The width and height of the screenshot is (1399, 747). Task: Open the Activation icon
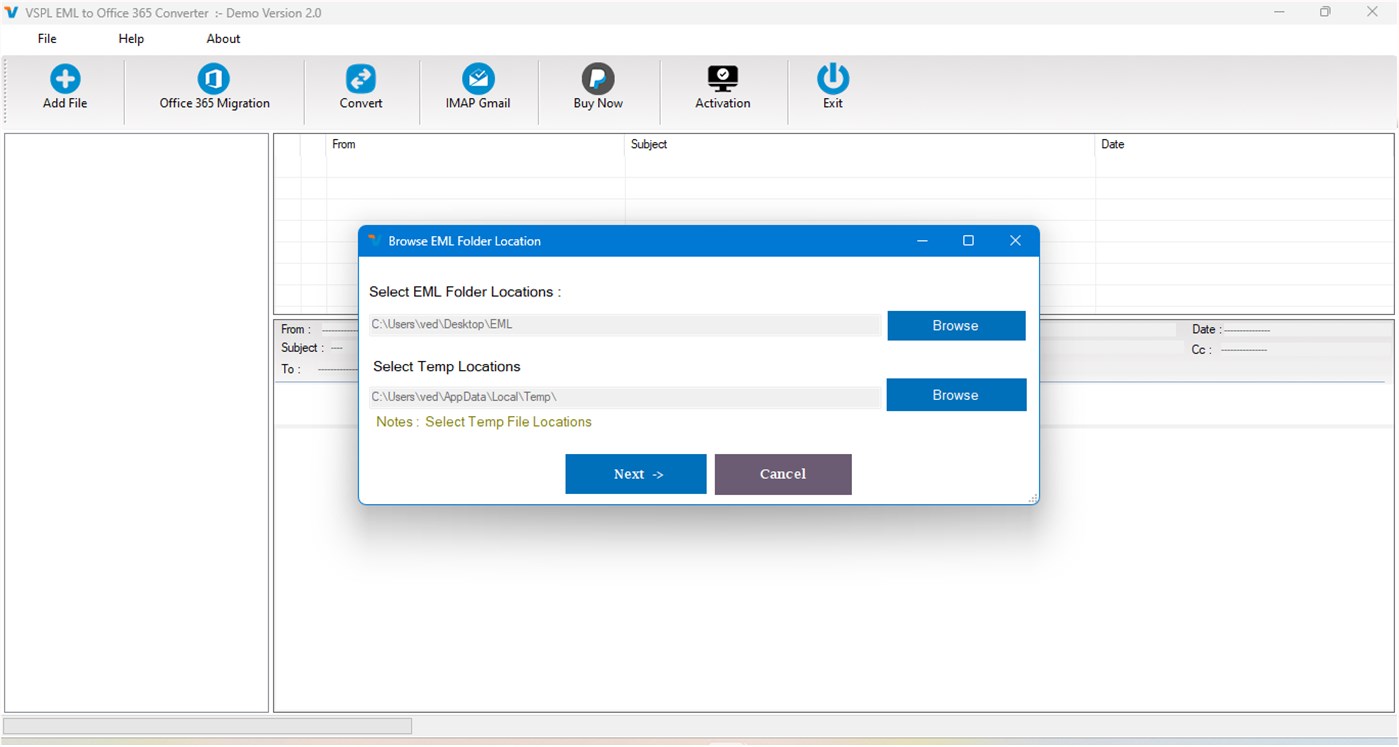click(x=722, y=77)
